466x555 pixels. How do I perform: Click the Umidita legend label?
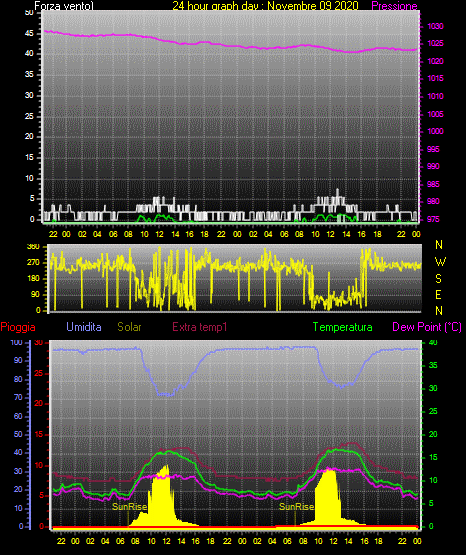click(x=84, y=327)
